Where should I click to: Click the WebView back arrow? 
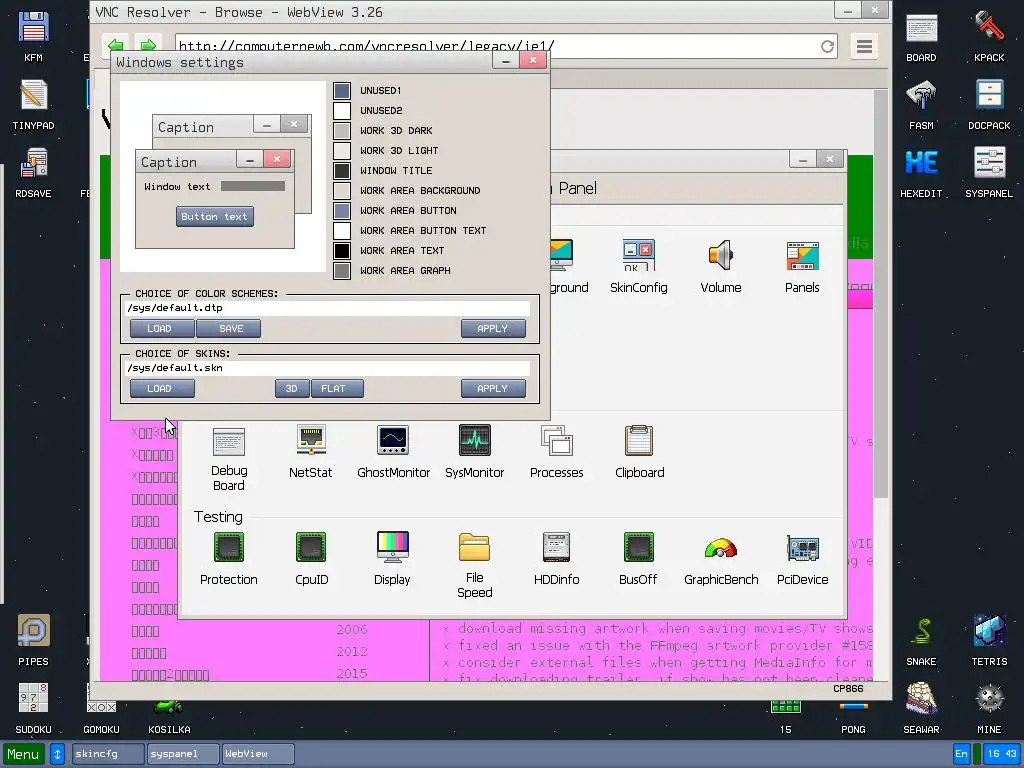pos(116,45)
